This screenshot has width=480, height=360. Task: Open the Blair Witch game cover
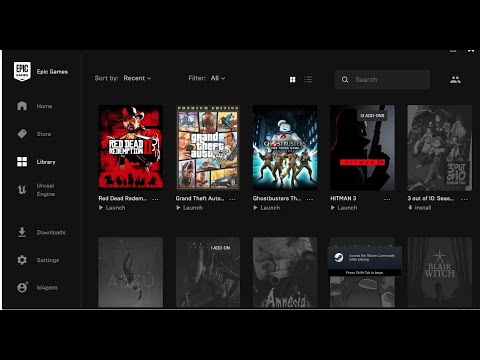point(440,272)
